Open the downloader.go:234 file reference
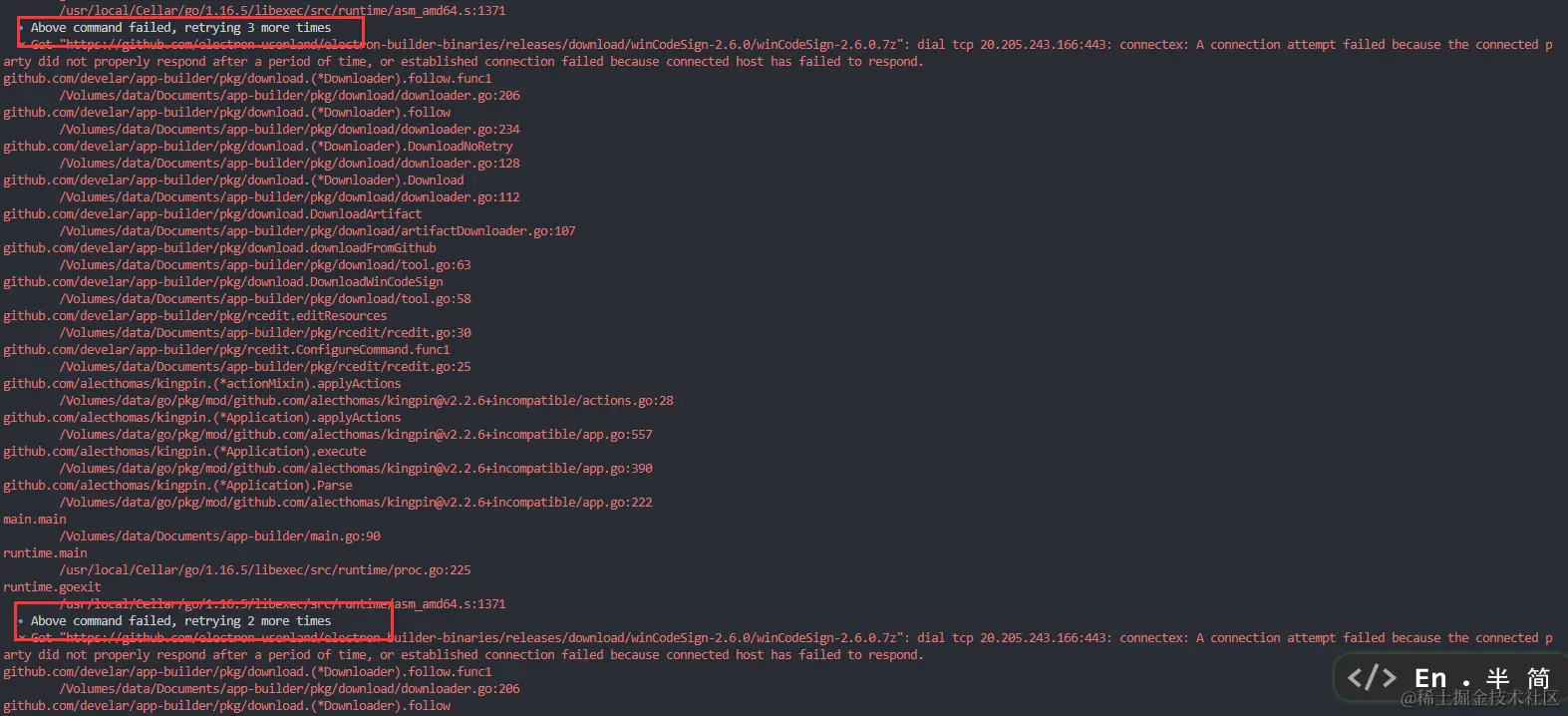This screenshot has width=1568, height=716. coord(289,130)
